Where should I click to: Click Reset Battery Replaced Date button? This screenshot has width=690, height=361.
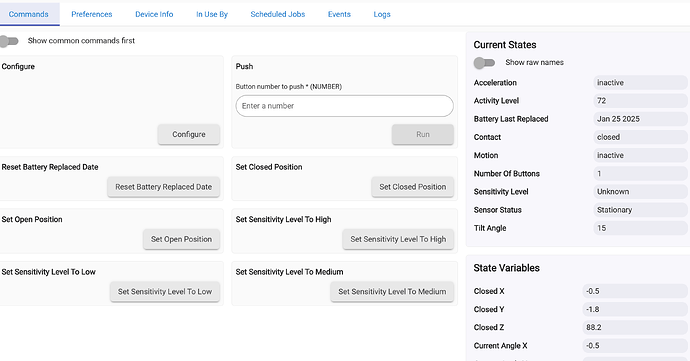pos(164,187)
